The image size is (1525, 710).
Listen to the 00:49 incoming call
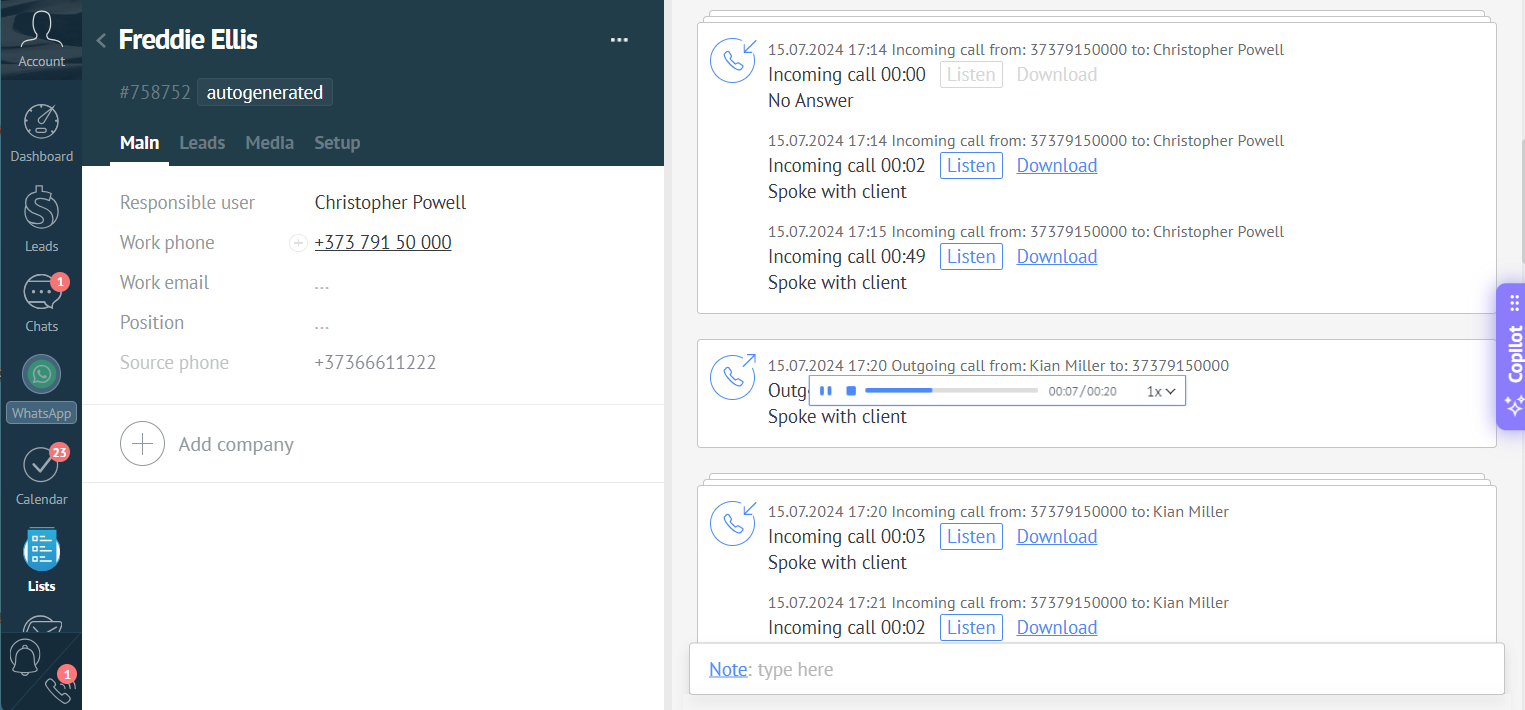(971, 257)
